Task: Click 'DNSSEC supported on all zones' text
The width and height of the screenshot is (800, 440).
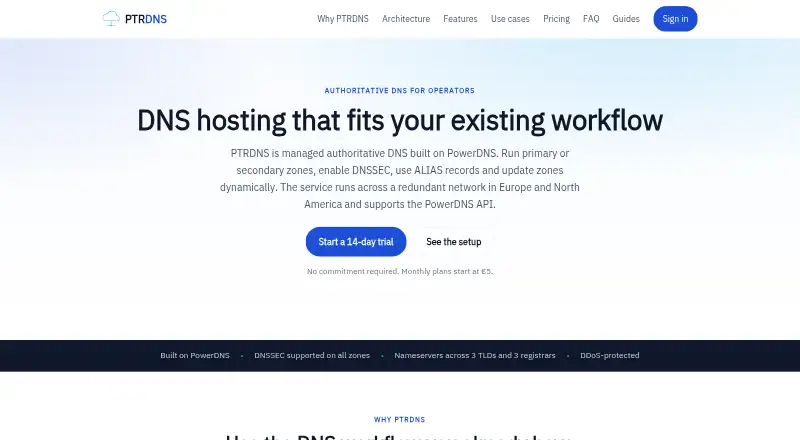Action: tap(312, 355)
